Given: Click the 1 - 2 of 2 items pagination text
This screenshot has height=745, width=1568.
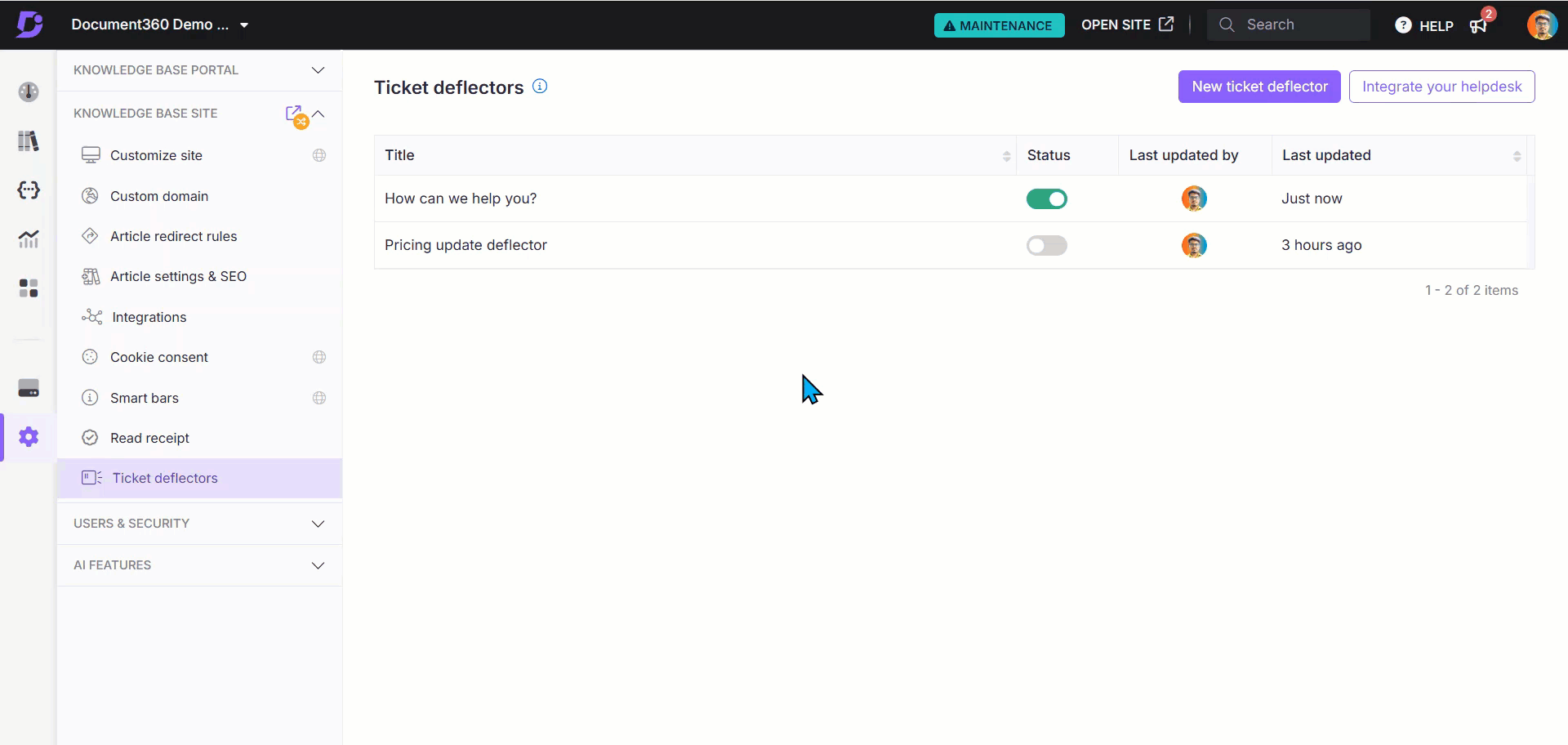Looking at the screenshot, I should (1472, 290).
